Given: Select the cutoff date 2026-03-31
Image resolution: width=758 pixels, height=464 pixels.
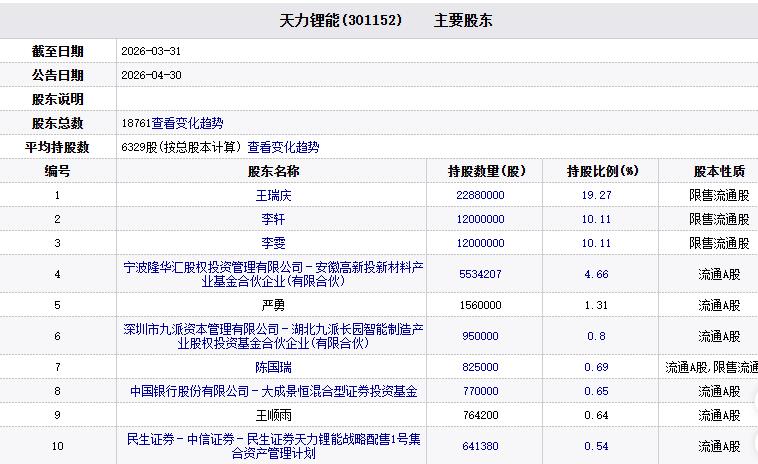Looking at the screenshot, I should pos(151,51).
